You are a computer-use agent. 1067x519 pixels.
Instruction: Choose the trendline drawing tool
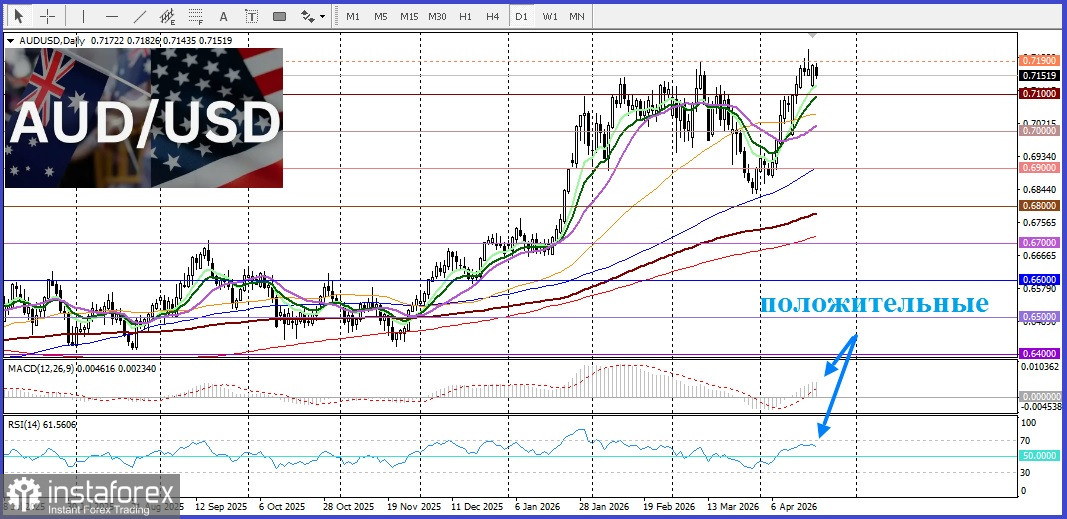coord(139,16)
